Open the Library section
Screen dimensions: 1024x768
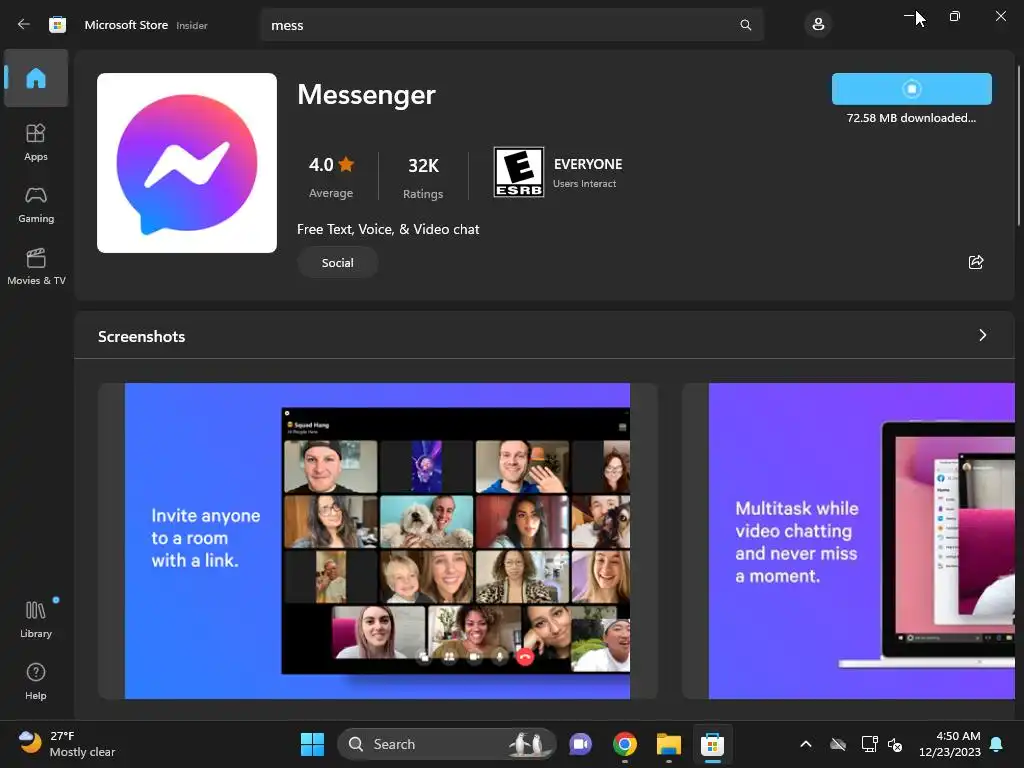click(x=36, y=619)
